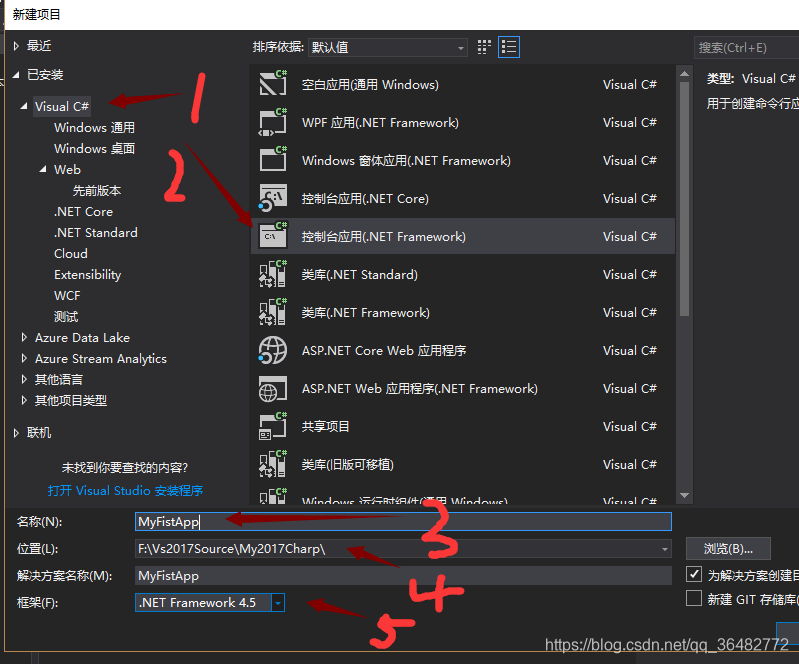This screenshot has height=664, width=799.
Task: Click the ASP.NET Core Web 应用程序 globe icon
Action: point(273,351)
